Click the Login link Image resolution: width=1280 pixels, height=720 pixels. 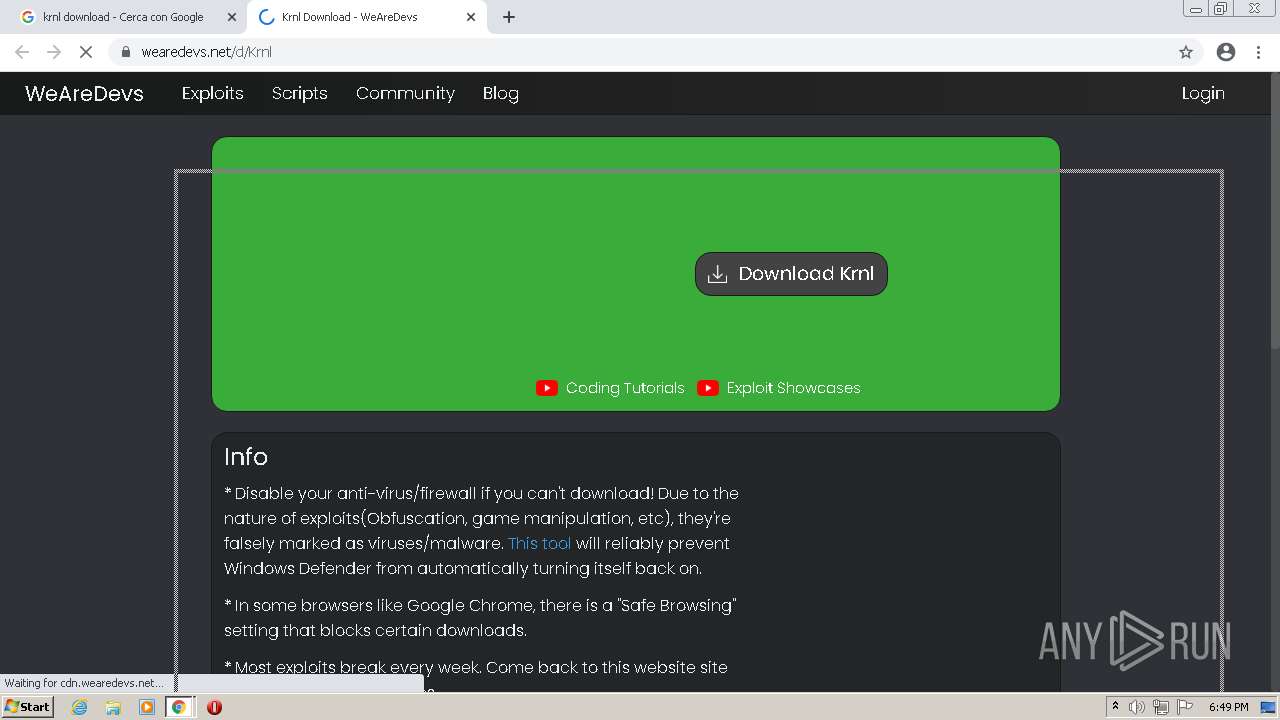pos(1203,93)
